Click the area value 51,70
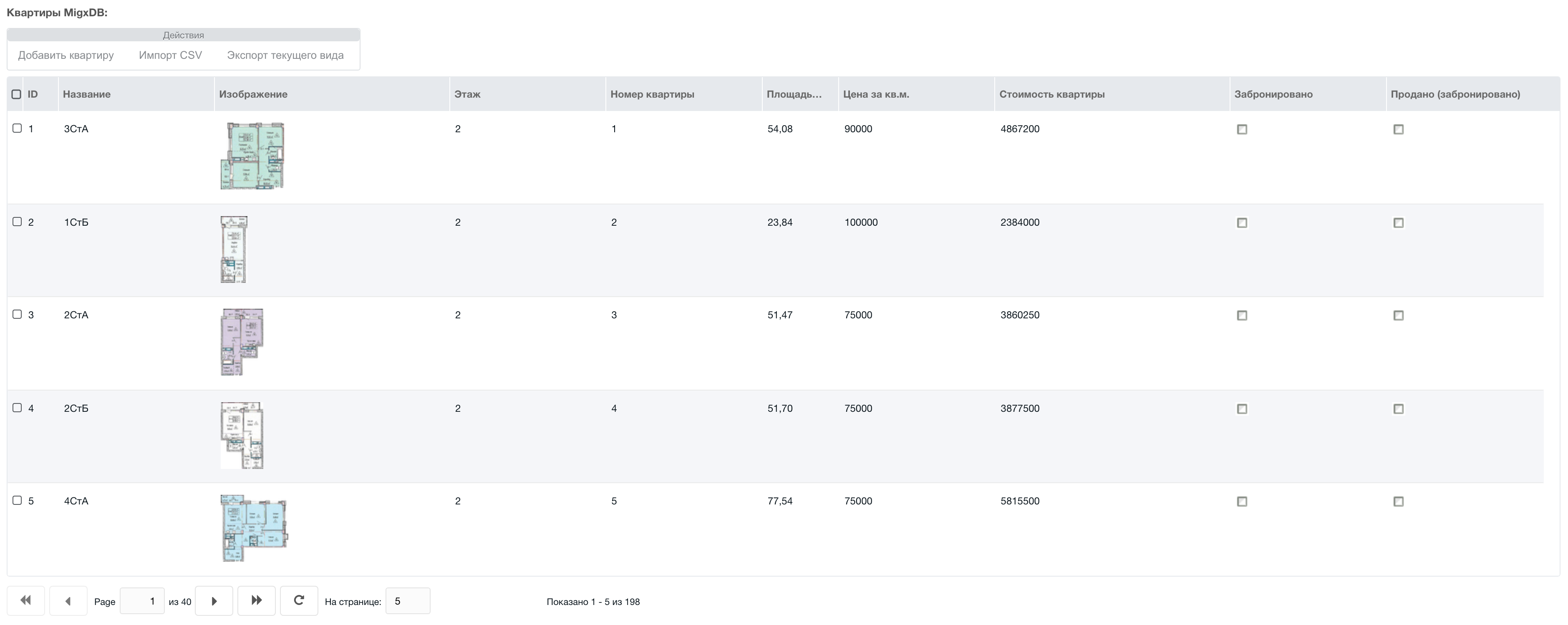Image resolution: width=1568 pixels, height=625 pixels. pos(780,408)
